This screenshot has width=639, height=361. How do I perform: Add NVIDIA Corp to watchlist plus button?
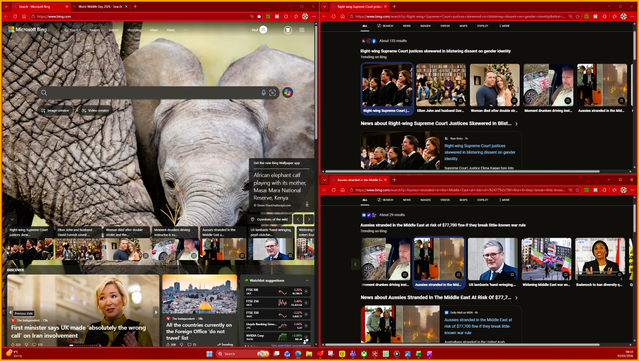tap(306, 337)
